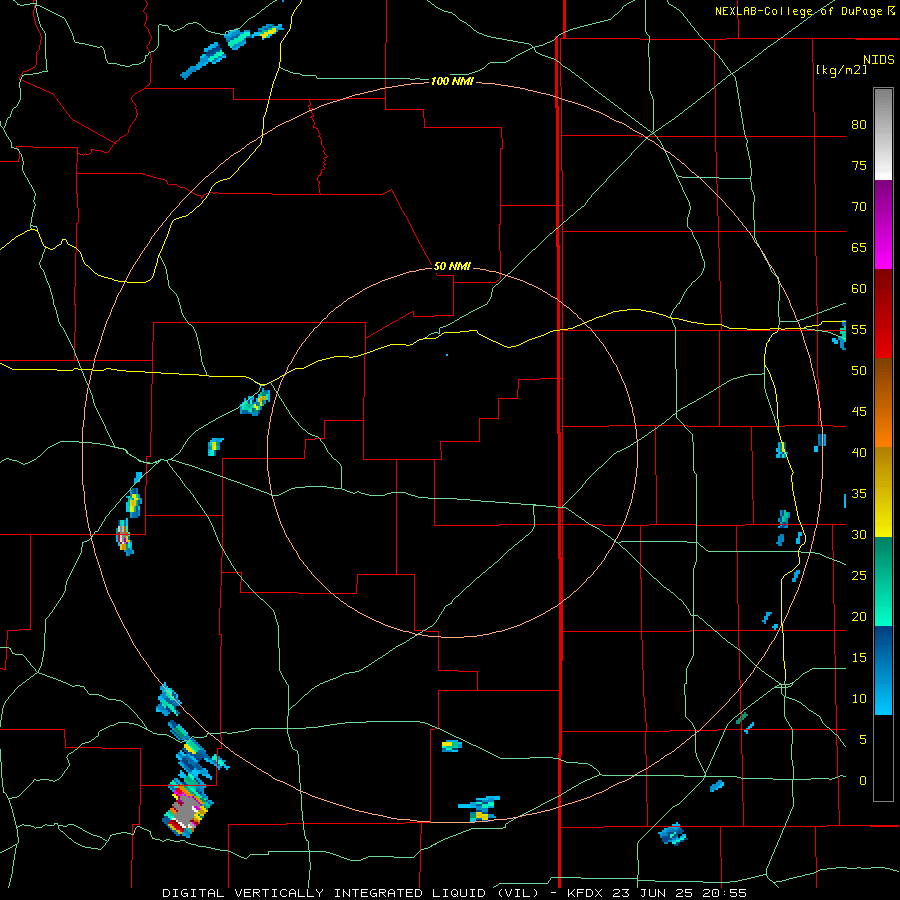Click the legend value 35
Image resolution: width=900 pixels, height=900 pixels.
(859, 494)
